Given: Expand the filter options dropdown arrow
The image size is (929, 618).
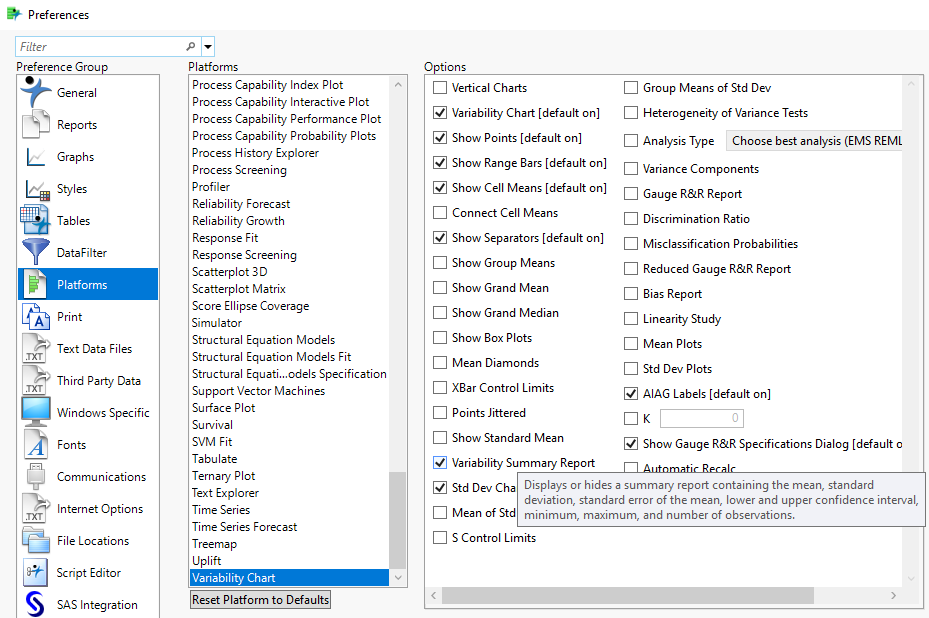Looking at the screenshot, I should pos(208,47).
